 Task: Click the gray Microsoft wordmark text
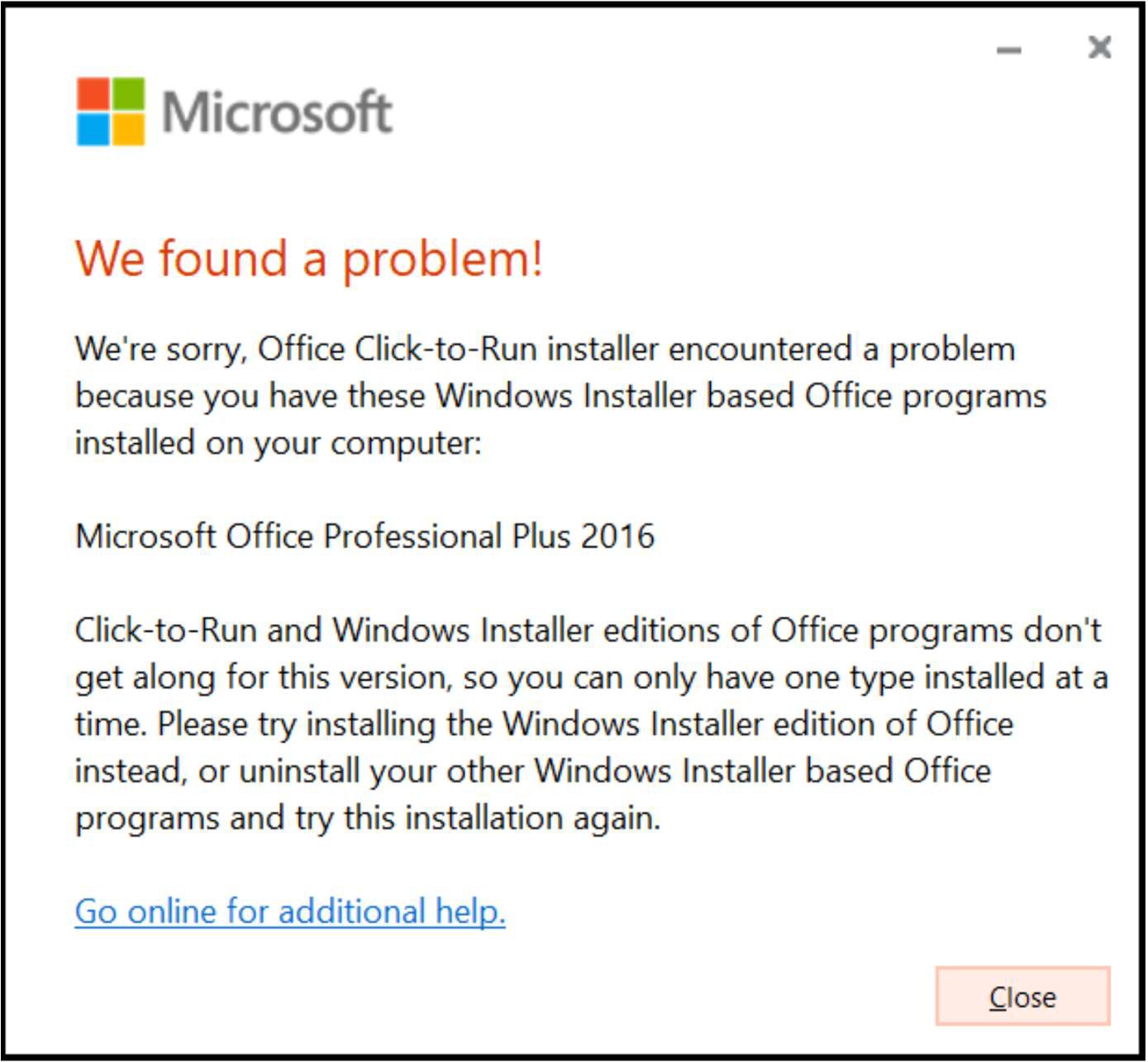(x=277, y=112)
